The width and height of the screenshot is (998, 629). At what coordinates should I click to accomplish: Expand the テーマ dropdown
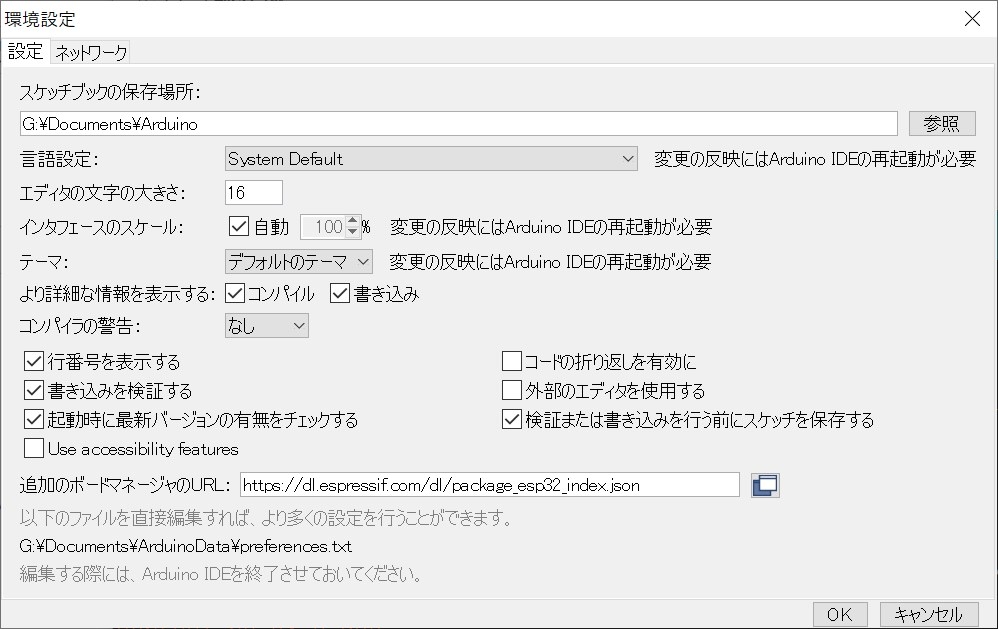[298, 262]
